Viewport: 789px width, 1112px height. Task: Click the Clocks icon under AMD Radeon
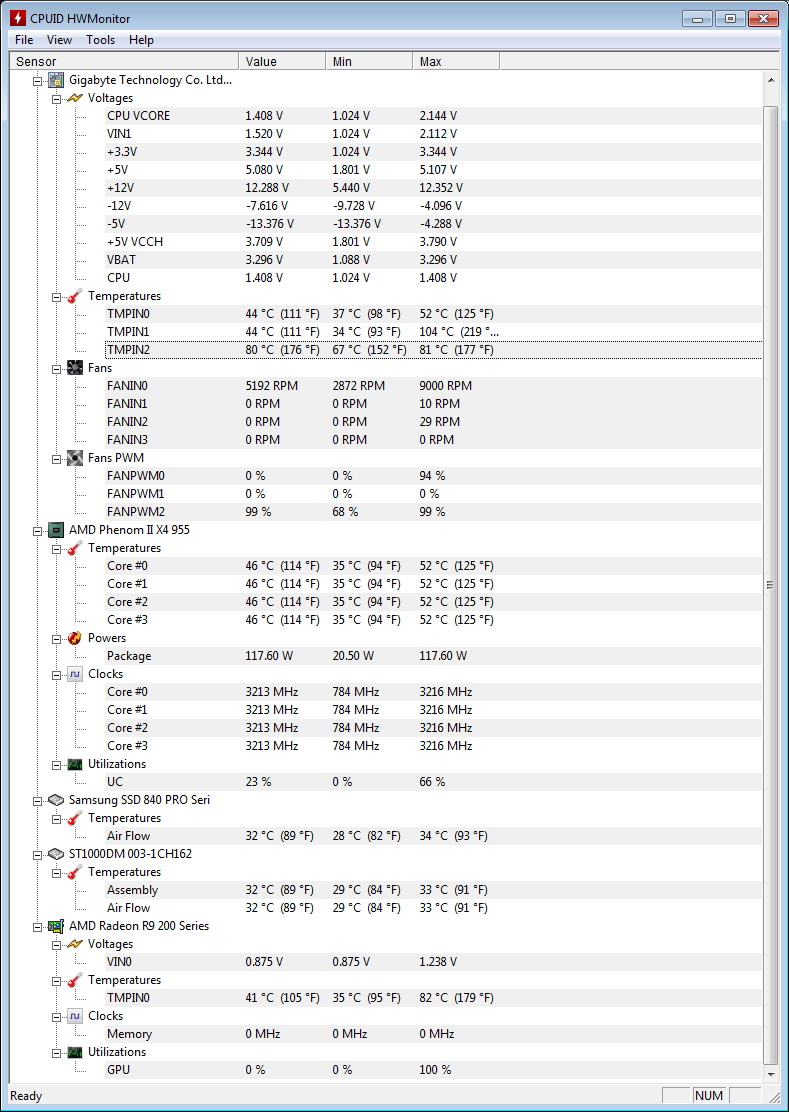click(75, 1016)
